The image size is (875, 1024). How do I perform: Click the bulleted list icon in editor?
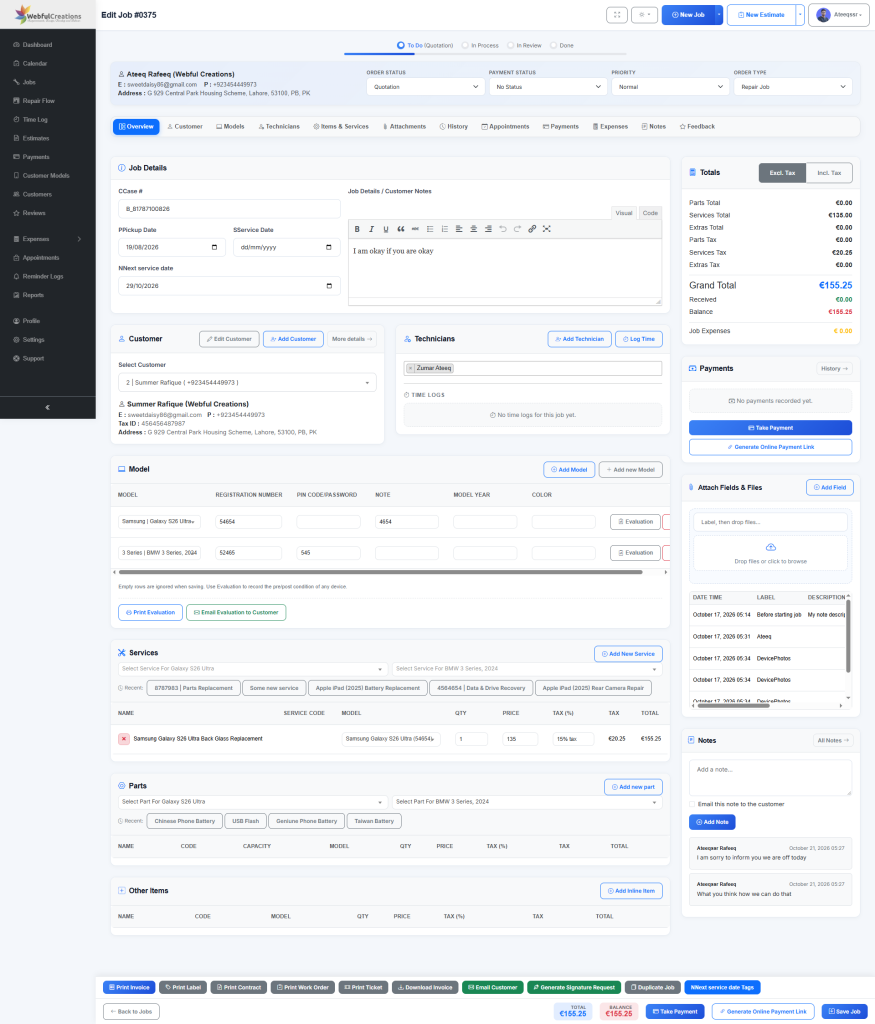(x=430, y=229)
